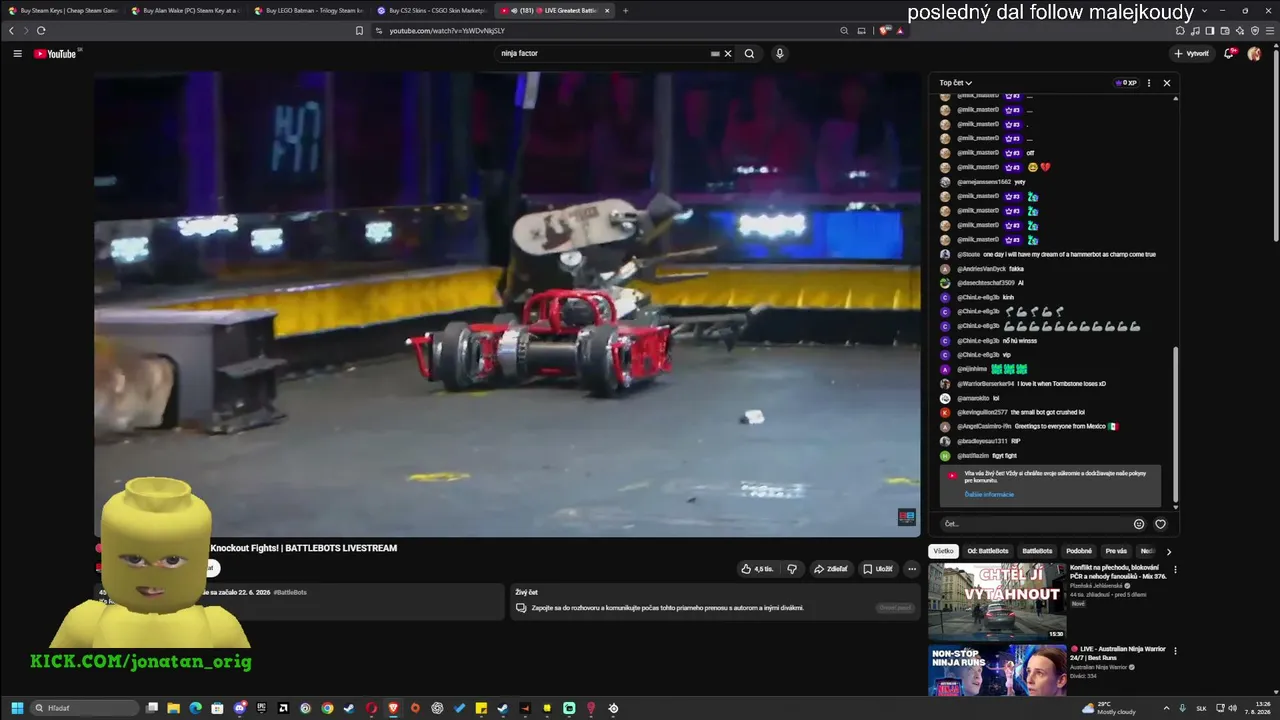Viewport: 1280px width, 720px height.
Task: Open live chat options menu
Action: (x=1149, y=83)
